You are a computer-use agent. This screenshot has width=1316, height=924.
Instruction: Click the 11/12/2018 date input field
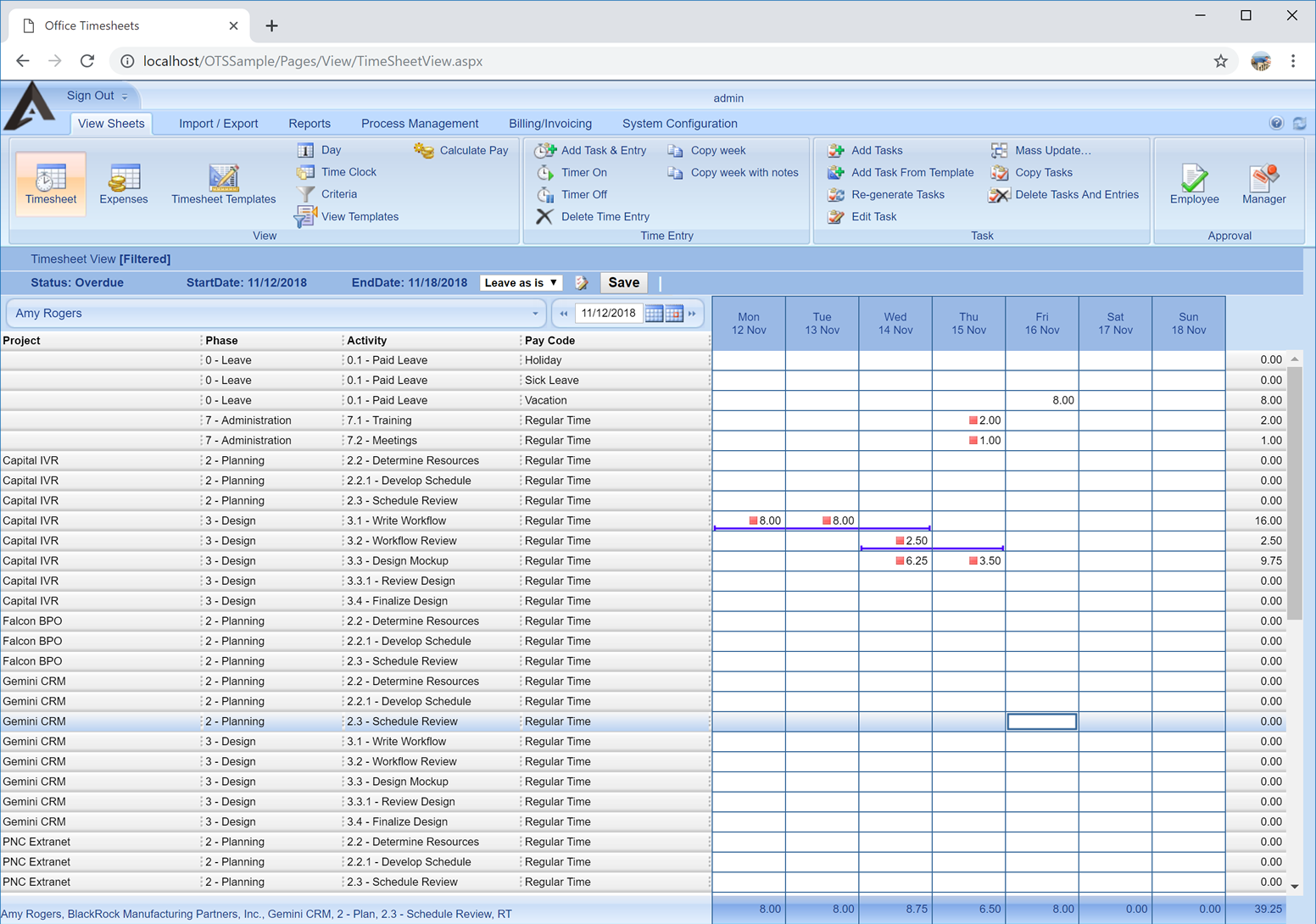tap(608, 314)
